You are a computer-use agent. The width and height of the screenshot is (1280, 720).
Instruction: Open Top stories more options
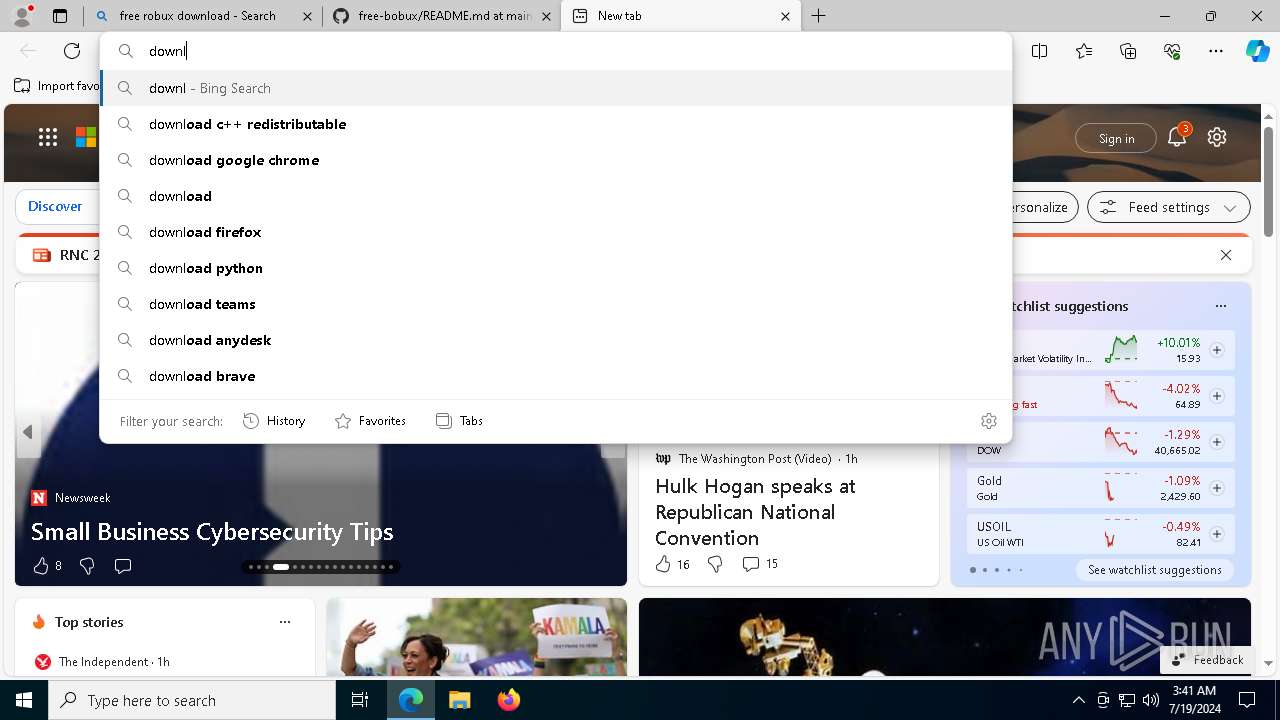[285, 622]
